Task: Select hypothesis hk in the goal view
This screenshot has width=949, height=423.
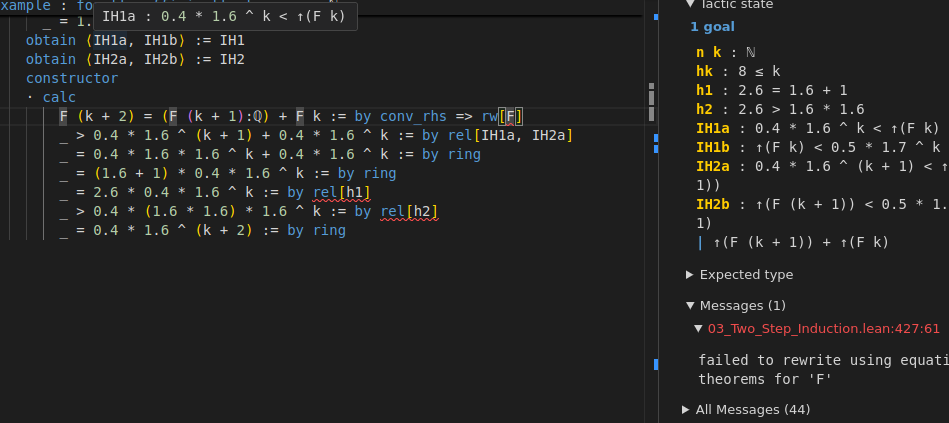Action: click(x=705, y=71)
